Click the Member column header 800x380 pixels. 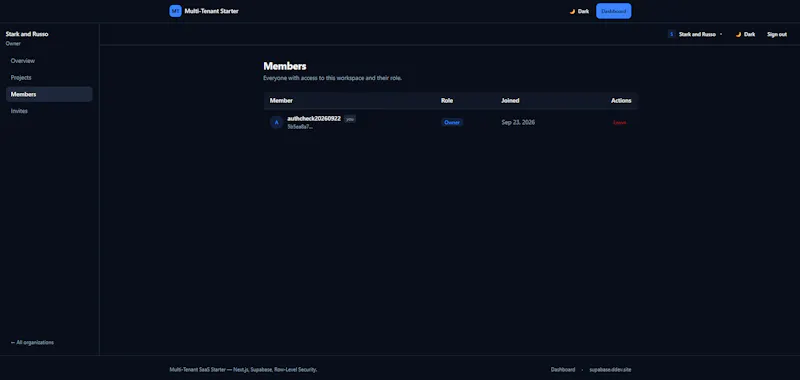[281, 100]
